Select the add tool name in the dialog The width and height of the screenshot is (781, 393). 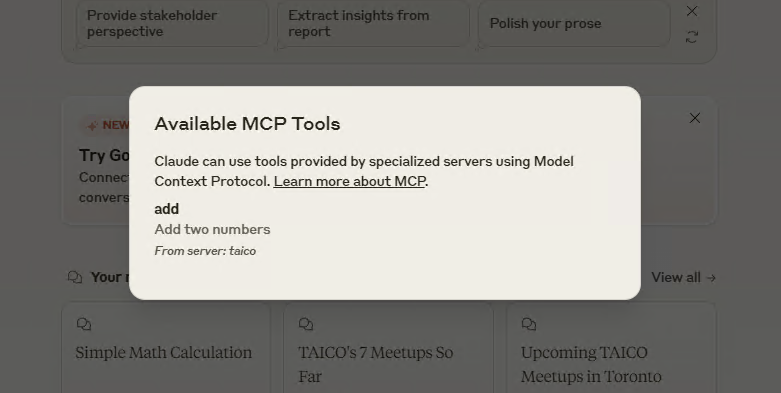pyautogui.click(x=166, y=209)
